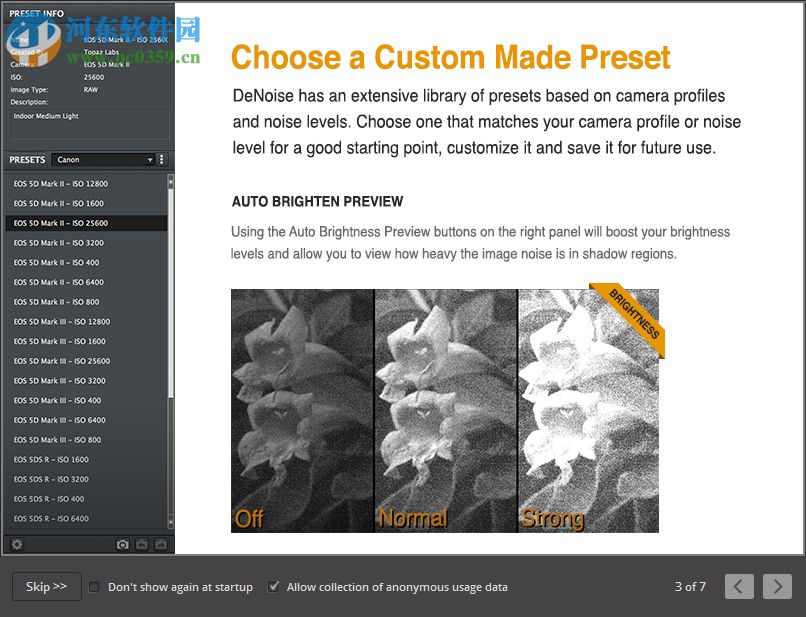This screenshot has height=617, width=806.
Task: Click the Description field "Indoor Medium Light"
Action: click(x=90, y=124)
